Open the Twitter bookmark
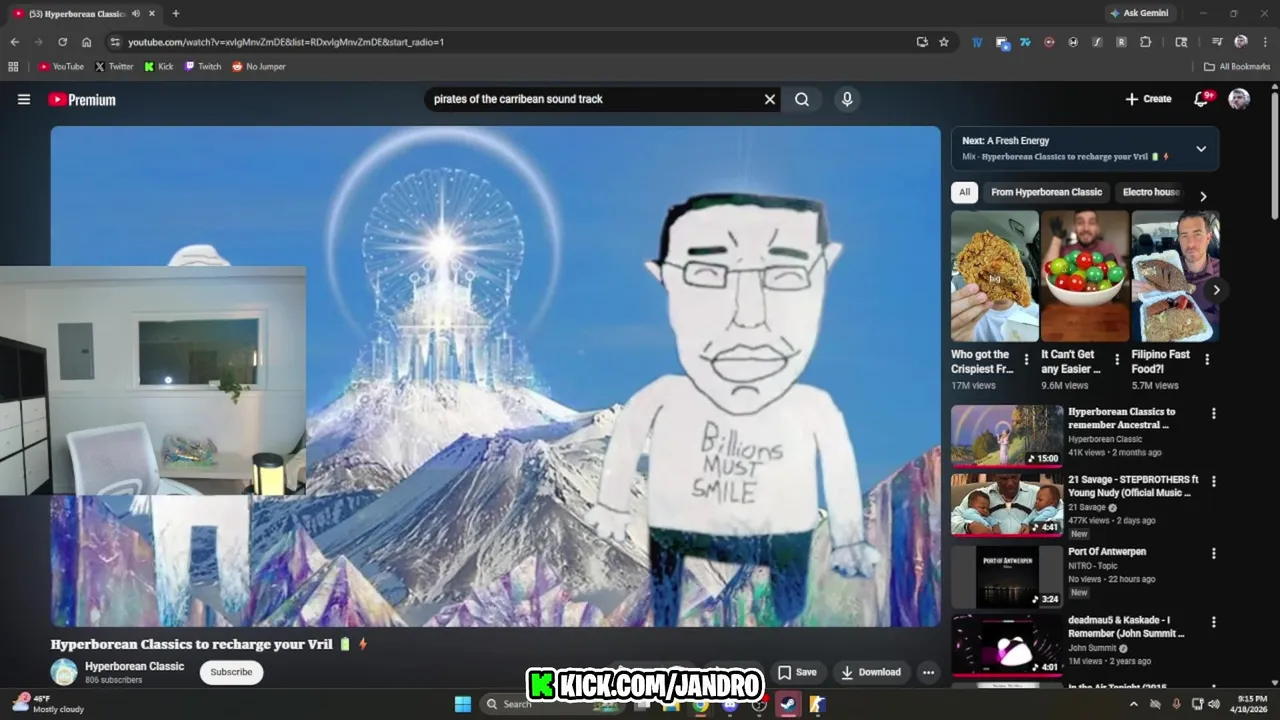 pos(114,67)
